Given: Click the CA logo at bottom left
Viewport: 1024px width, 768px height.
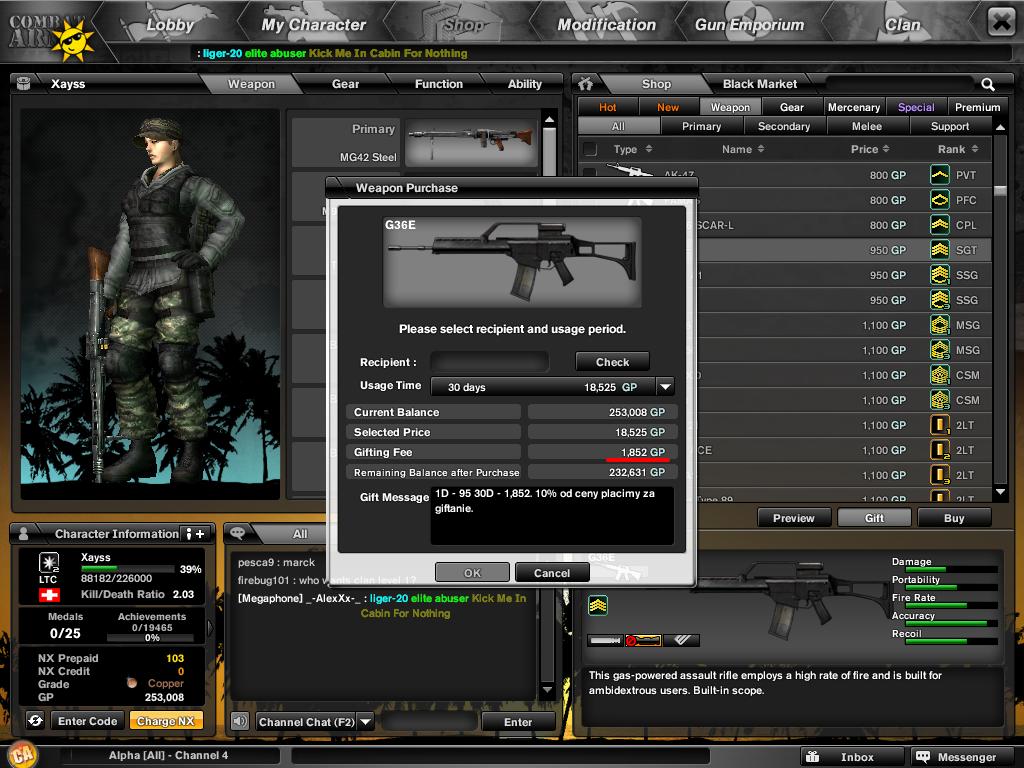Looking at the screenshot, I should (x=22, y=756).
